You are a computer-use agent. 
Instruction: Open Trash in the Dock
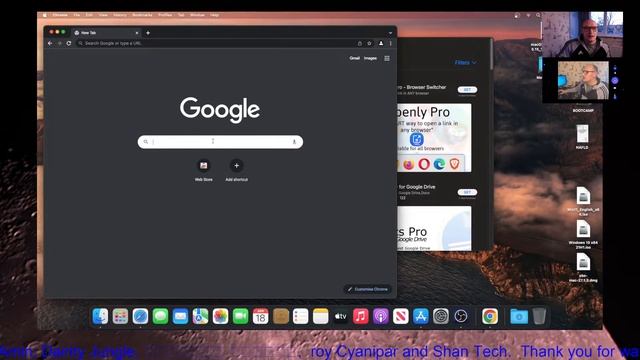point(539,316)
